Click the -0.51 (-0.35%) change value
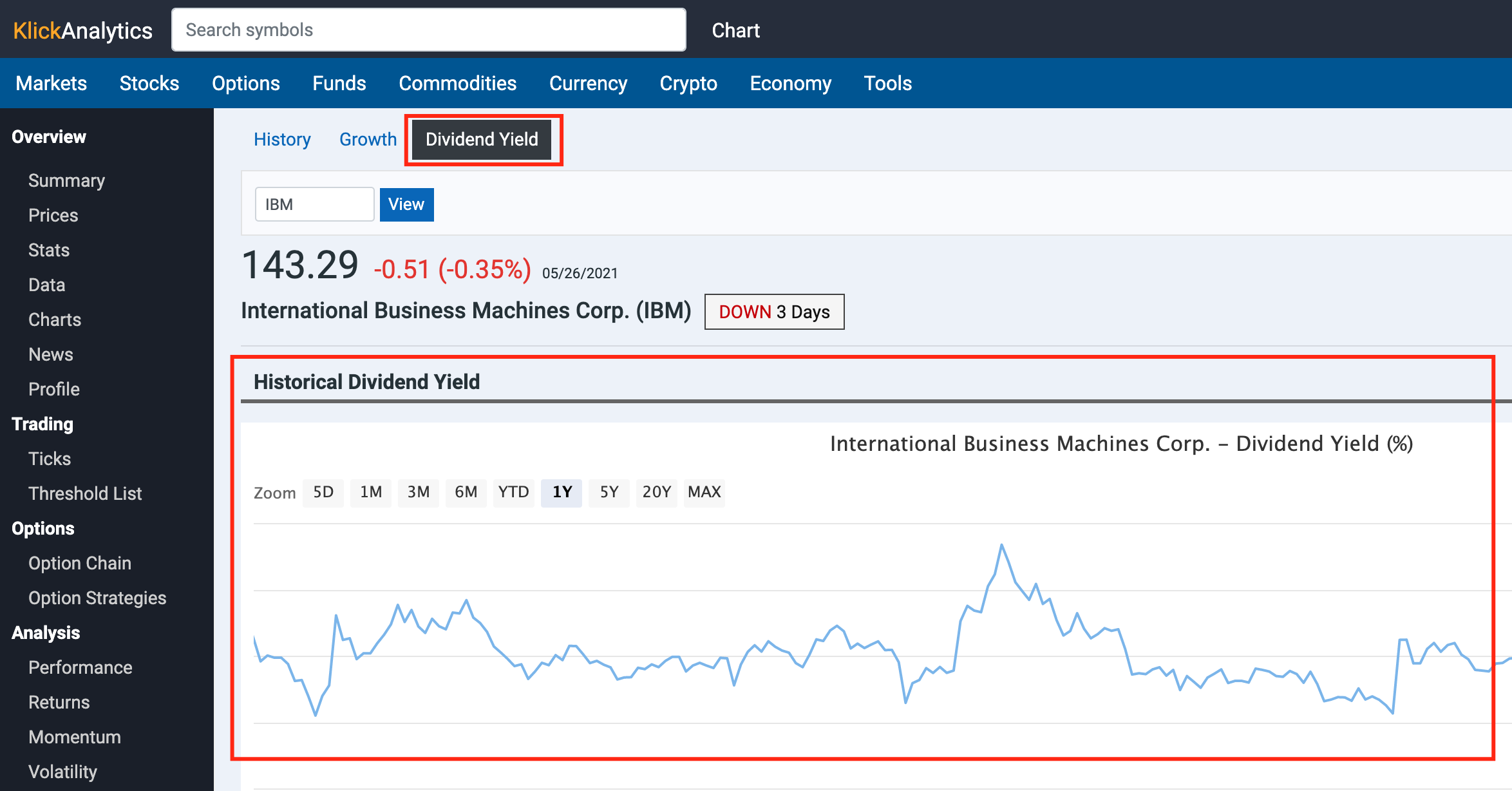Viewport: 1512px width, 791px height. (453, 269)
